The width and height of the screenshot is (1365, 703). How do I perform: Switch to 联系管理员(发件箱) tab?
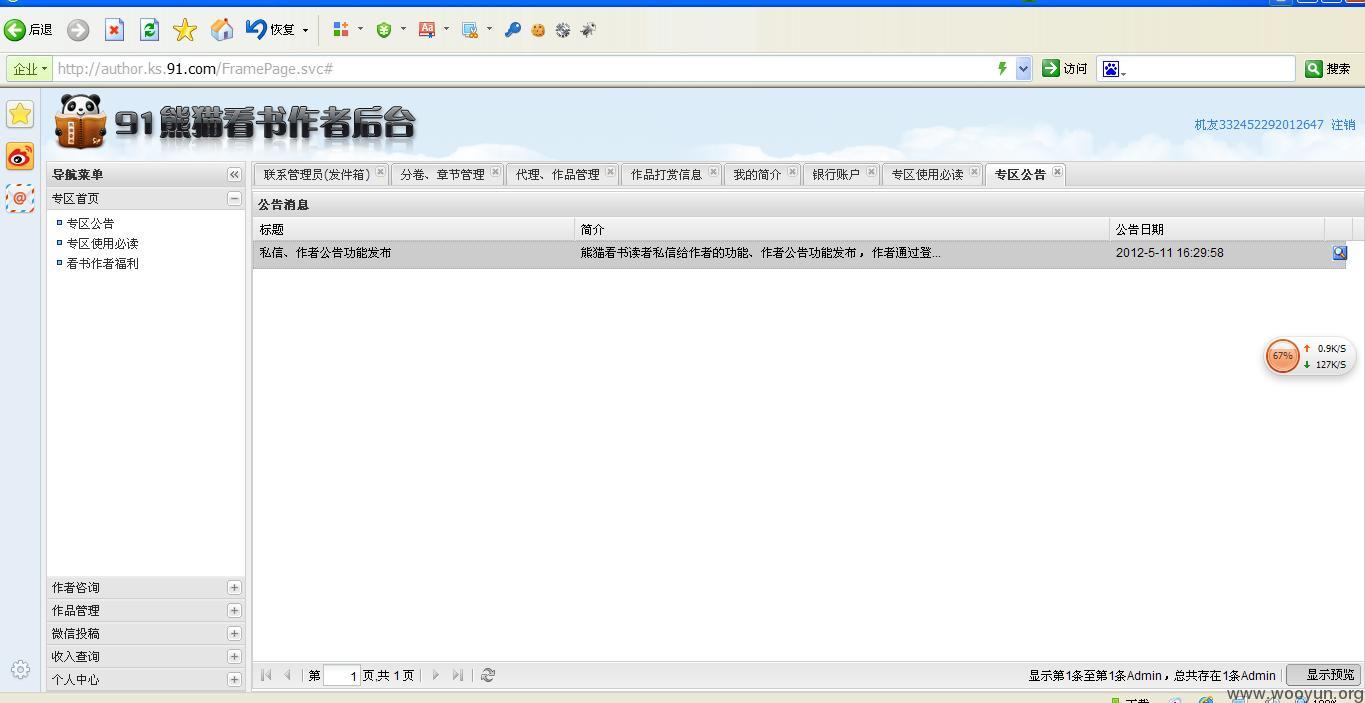(x=316, y=174)
